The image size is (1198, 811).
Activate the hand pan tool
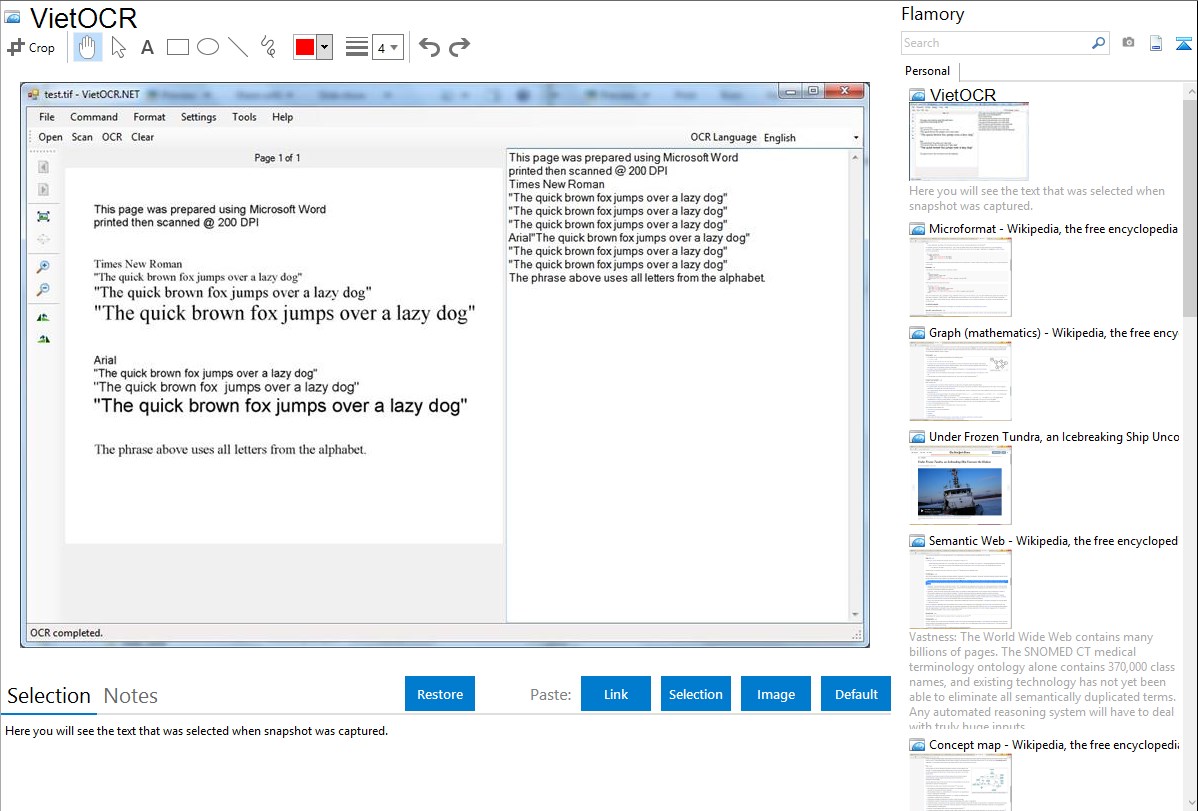(x=88, y=47)
